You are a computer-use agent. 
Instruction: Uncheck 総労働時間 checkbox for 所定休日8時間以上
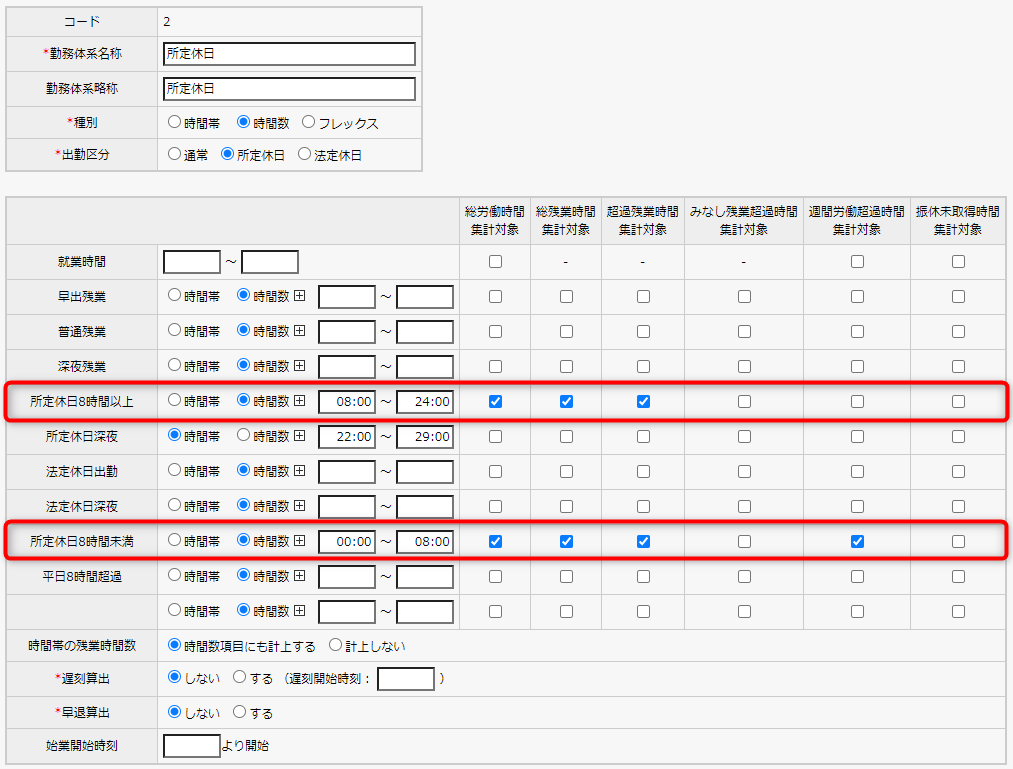click(495, 401)
